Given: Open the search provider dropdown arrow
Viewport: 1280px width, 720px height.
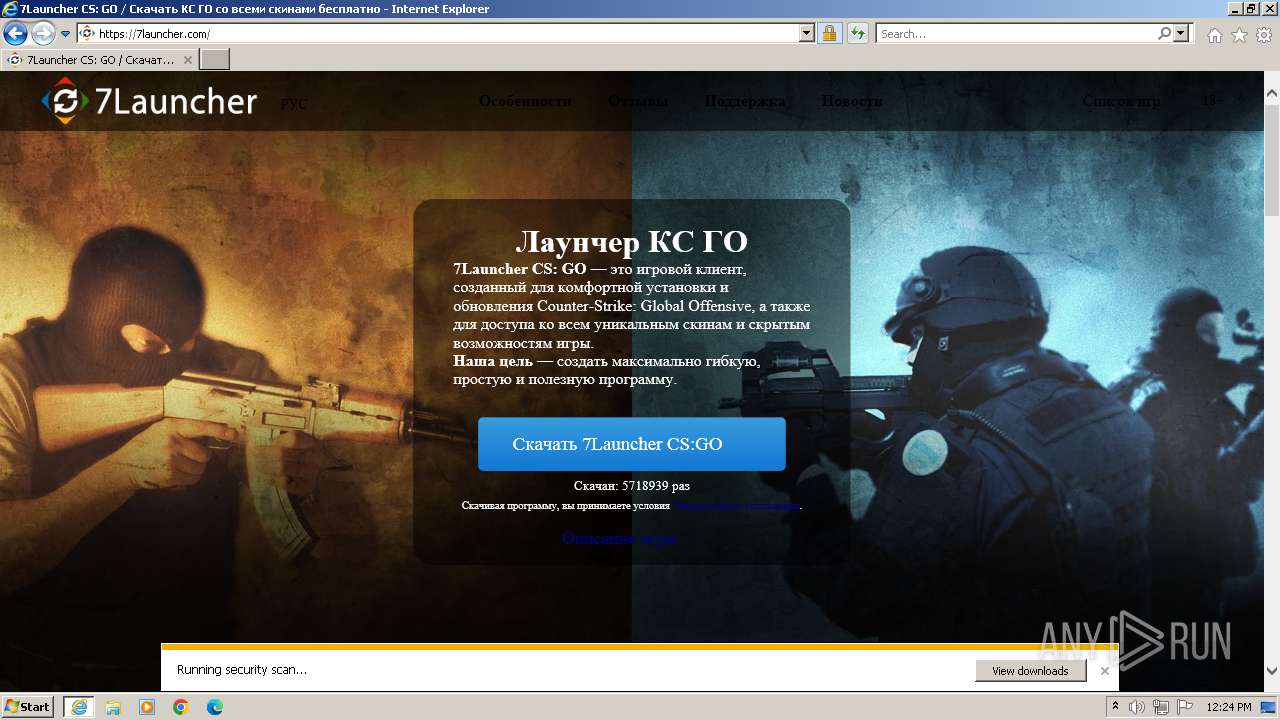Looking at the screenshot, I should 1182,33.
